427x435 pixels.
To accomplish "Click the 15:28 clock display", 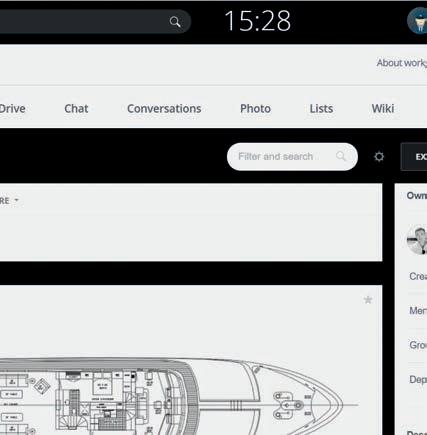I will [257, 21].
